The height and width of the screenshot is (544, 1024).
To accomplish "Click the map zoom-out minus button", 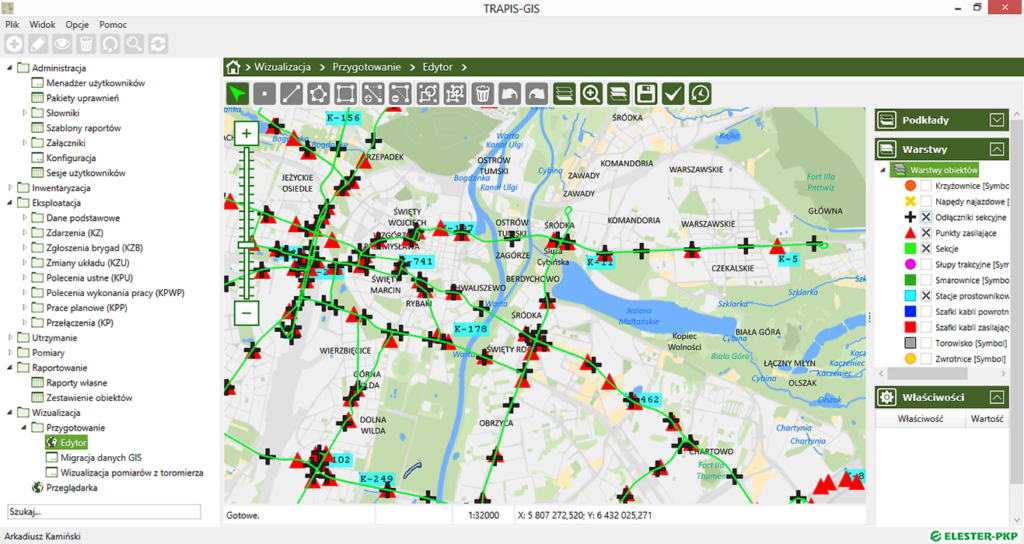I will tap(246, 313).
